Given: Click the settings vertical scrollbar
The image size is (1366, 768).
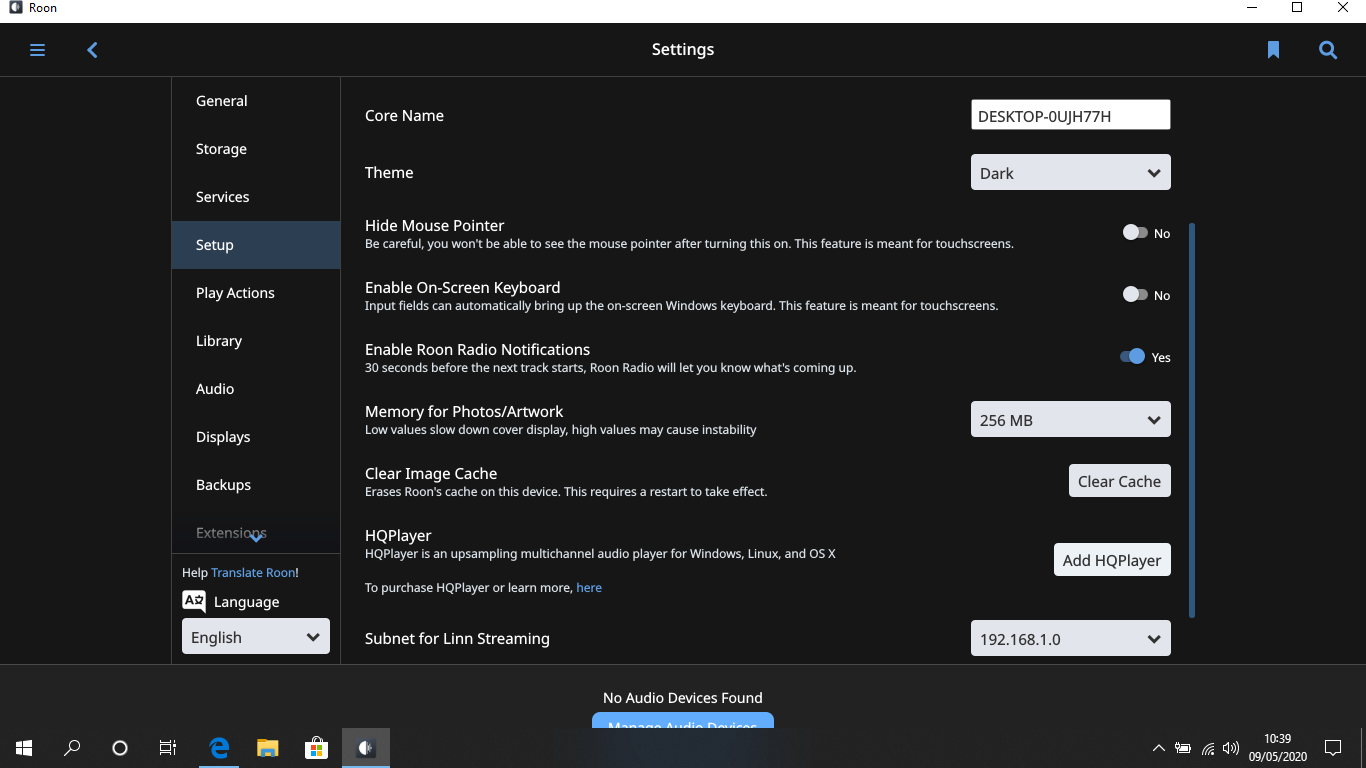Looking at the screenshot, I should coord(1192,420).
